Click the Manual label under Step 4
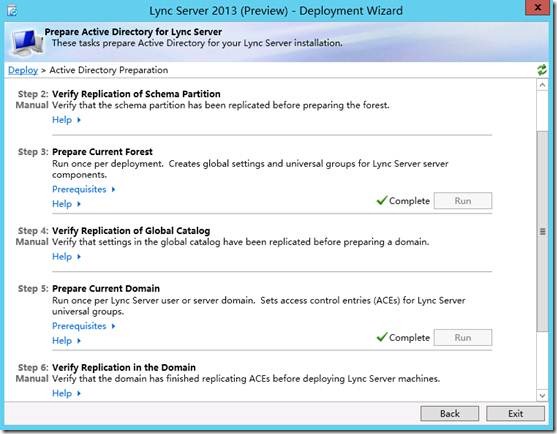This screenshot has width=557, height=434. click(32, 242)
